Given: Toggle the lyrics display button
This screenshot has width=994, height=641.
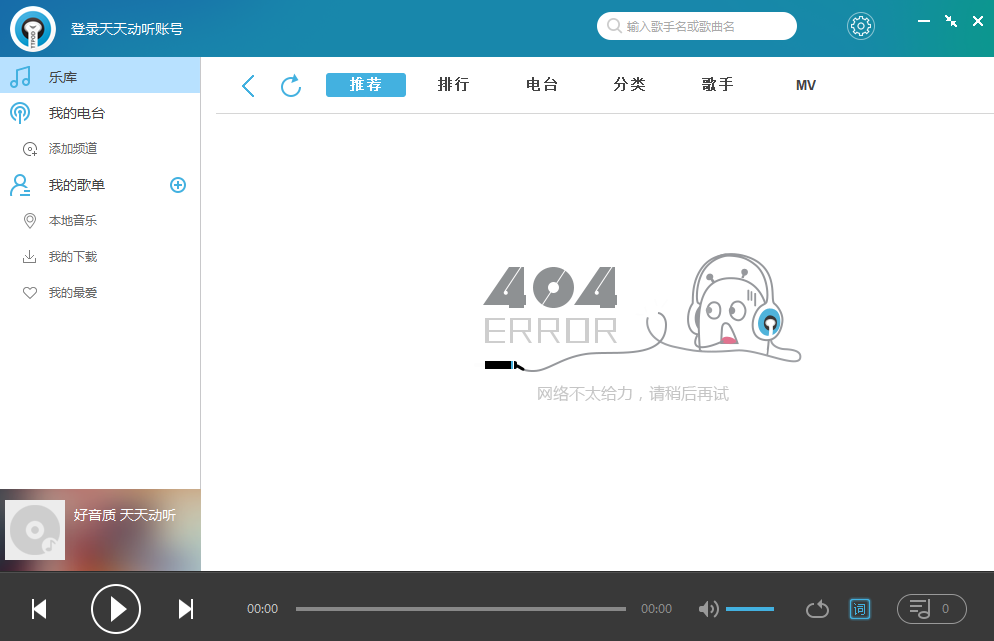Looking at the screenshot, I should click(x=859, y=608).
